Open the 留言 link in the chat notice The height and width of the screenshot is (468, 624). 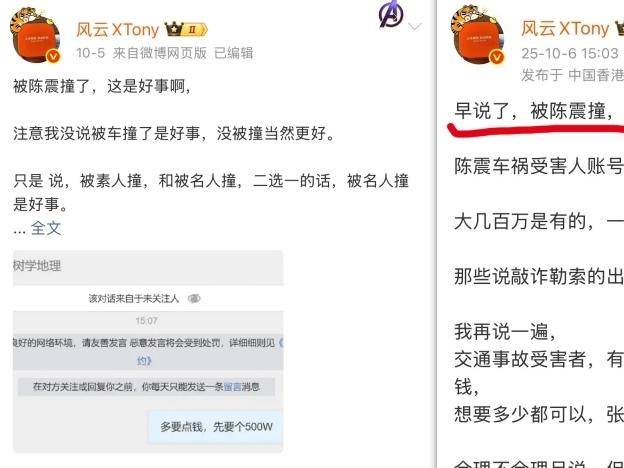pos(232,386)
